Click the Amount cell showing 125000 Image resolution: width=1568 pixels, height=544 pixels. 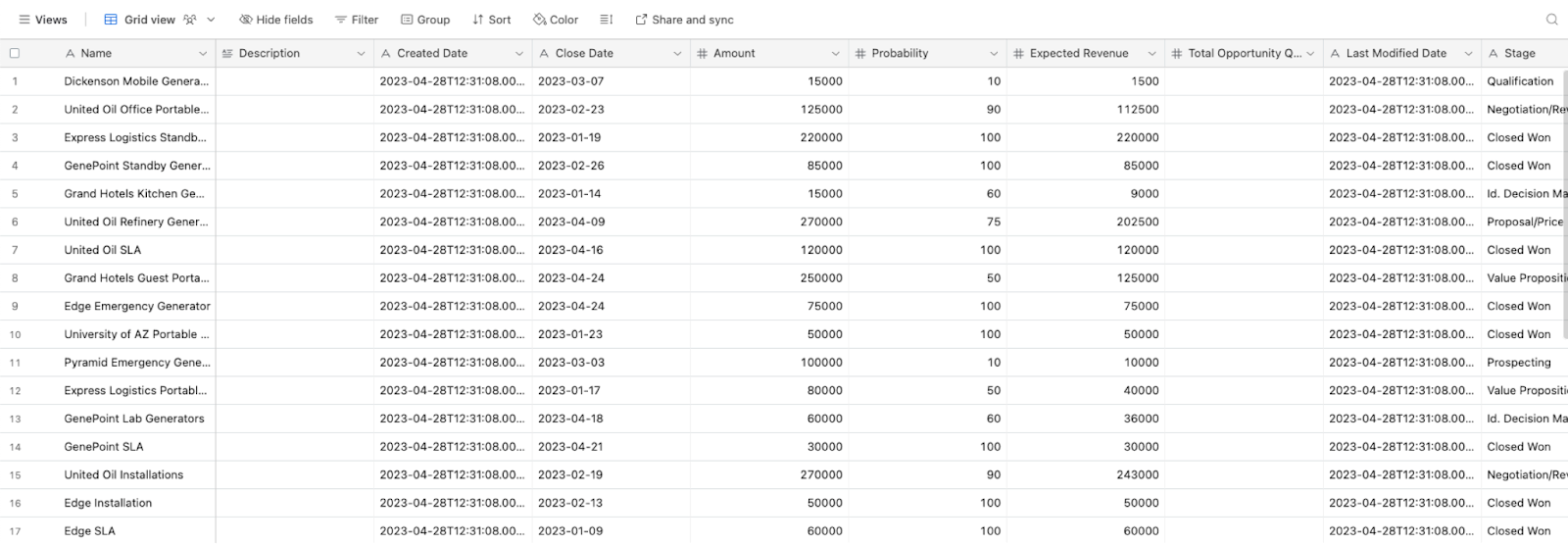pos(769,110)
